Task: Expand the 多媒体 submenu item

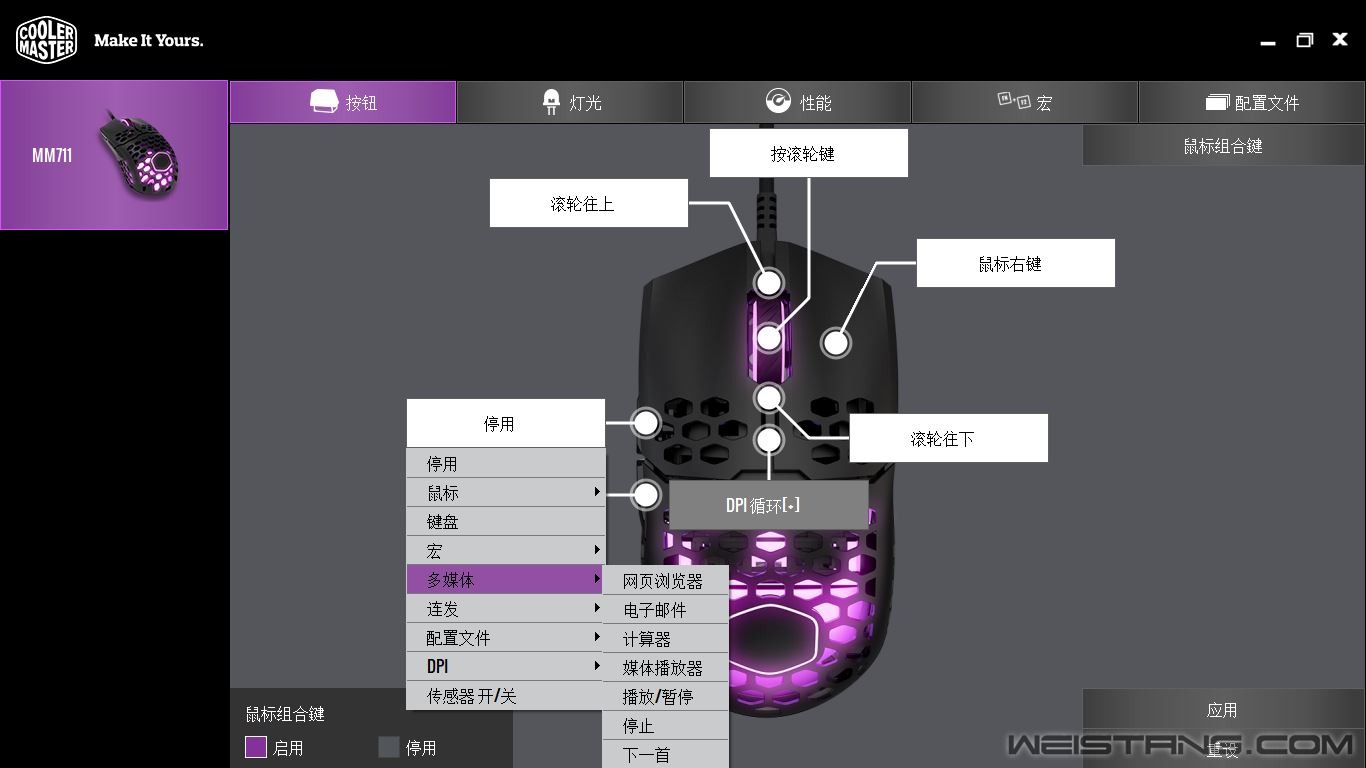Action: pyautogui.click(x=506, y=579)
